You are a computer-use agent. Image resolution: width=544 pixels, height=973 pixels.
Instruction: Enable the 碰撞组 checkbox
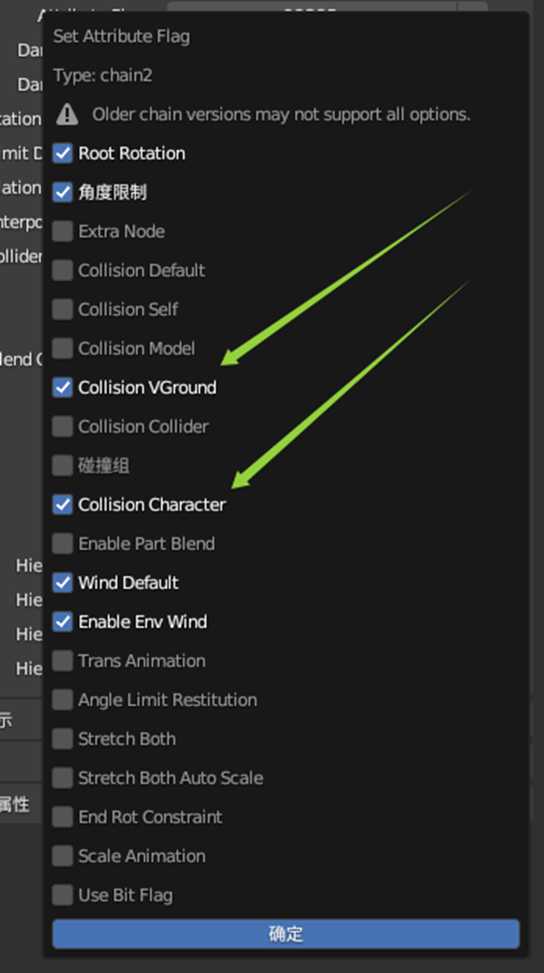[x=63, y=465]
